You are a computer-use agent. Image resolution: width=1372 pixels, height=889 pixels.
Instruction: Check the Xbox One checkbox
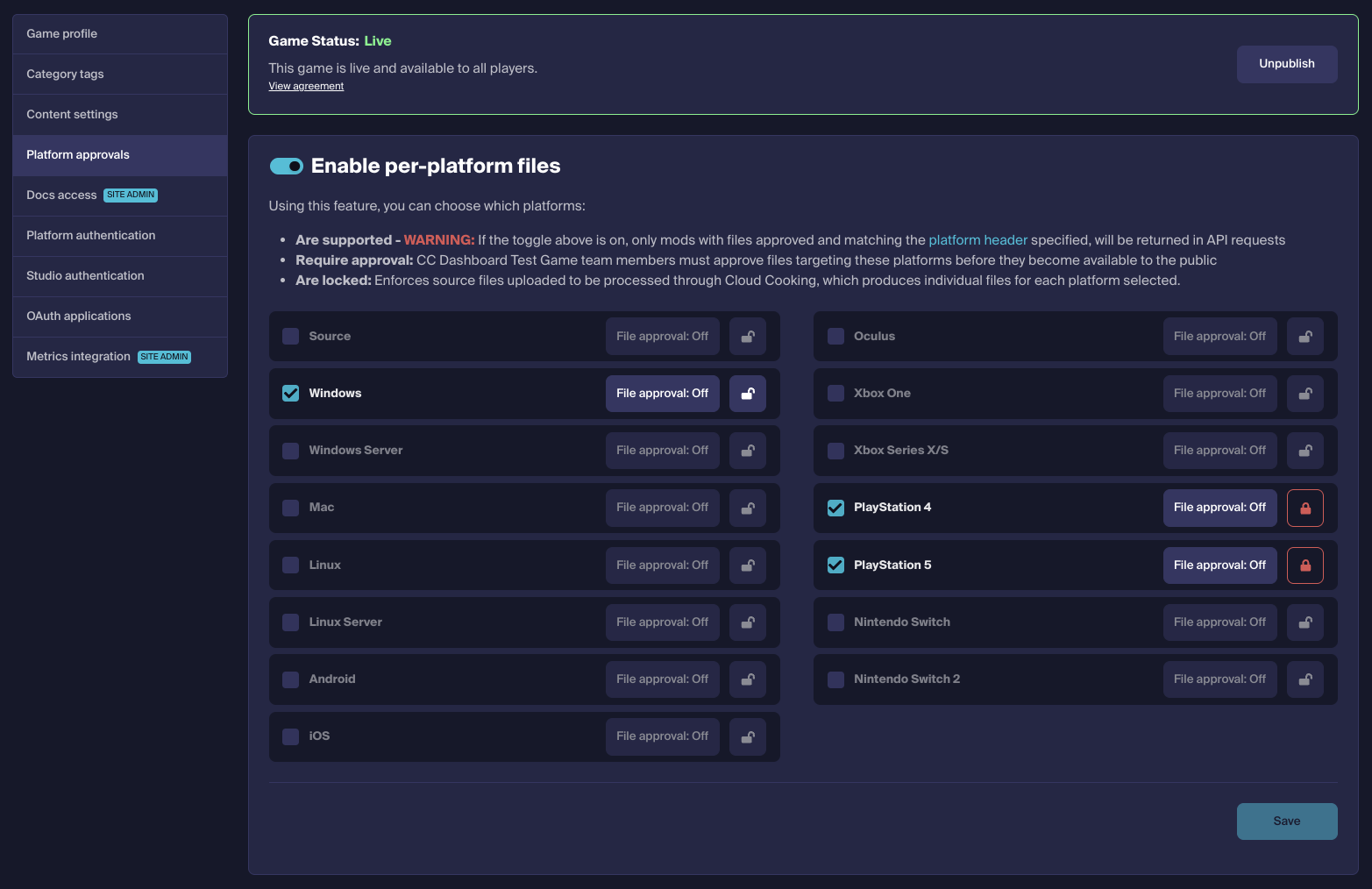[836, 394]
